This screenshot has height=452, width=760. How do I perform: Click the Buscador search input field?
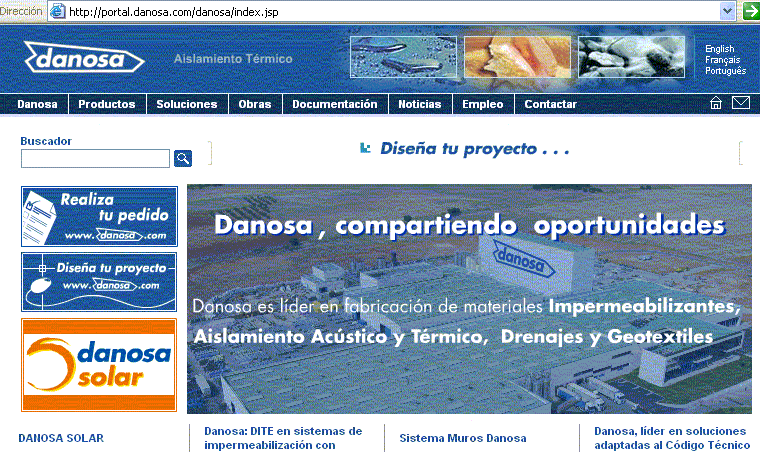(x=95, y=158)
